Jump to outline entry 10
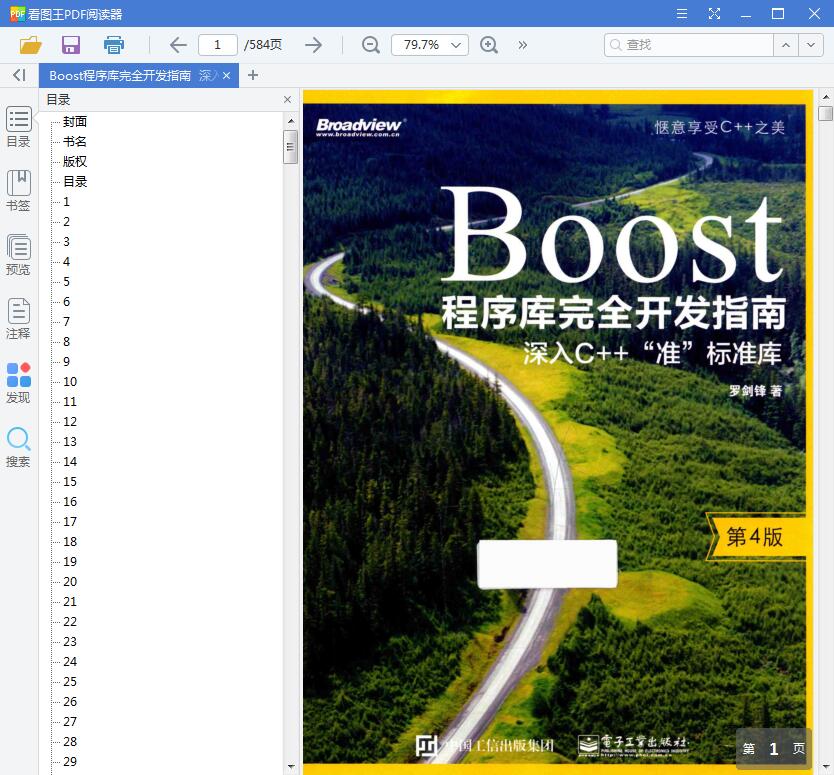Image resolution: width=834 pixels, height=775 pixels. click(70, 381)
